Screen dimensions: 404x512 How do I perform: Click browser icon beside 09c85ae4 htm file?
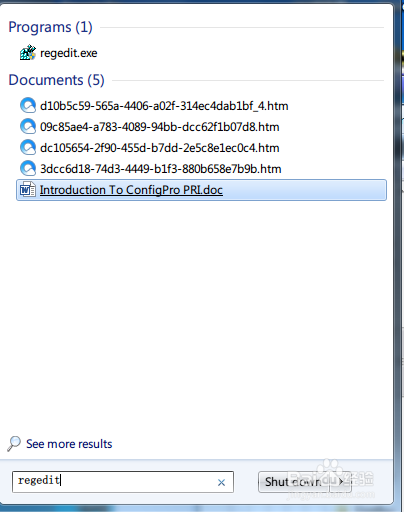click(x=28, y=127)
